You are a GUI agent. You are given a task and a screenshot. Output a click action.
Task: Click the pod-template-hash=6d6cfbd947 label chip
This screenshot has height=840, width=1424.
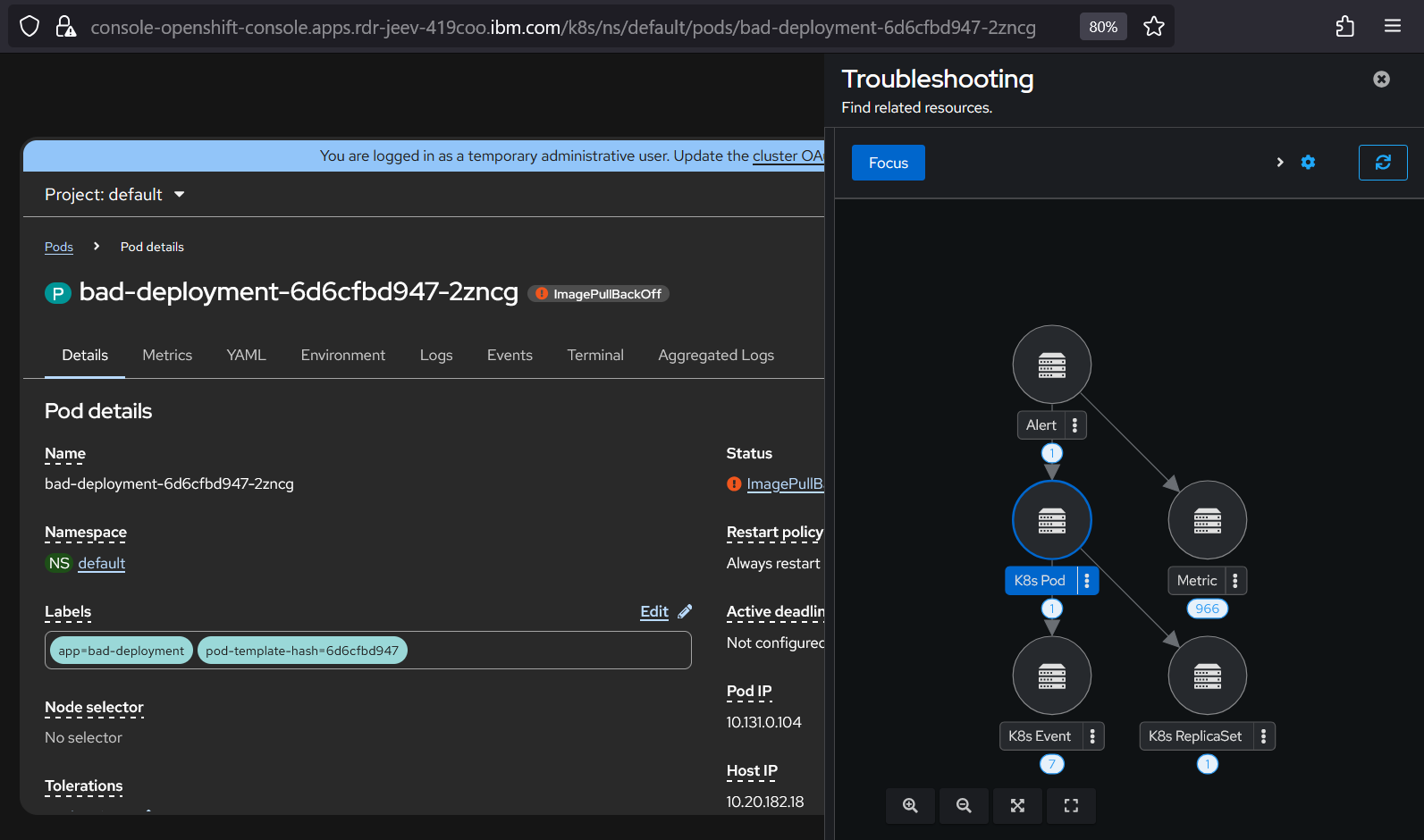click(x=302, y=651)
